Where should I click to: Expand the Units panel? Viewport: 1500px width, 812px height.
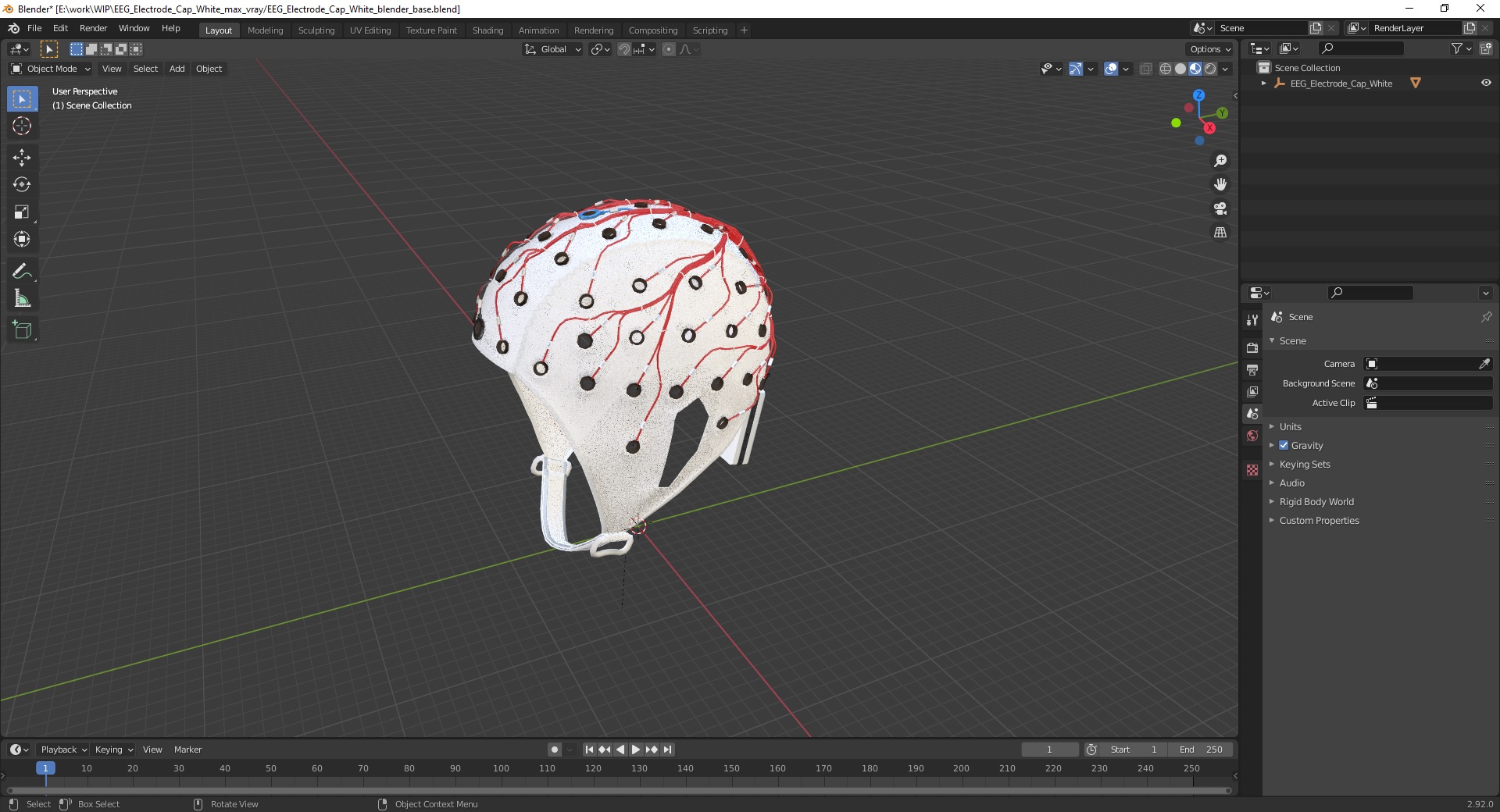pos(1291,426)
